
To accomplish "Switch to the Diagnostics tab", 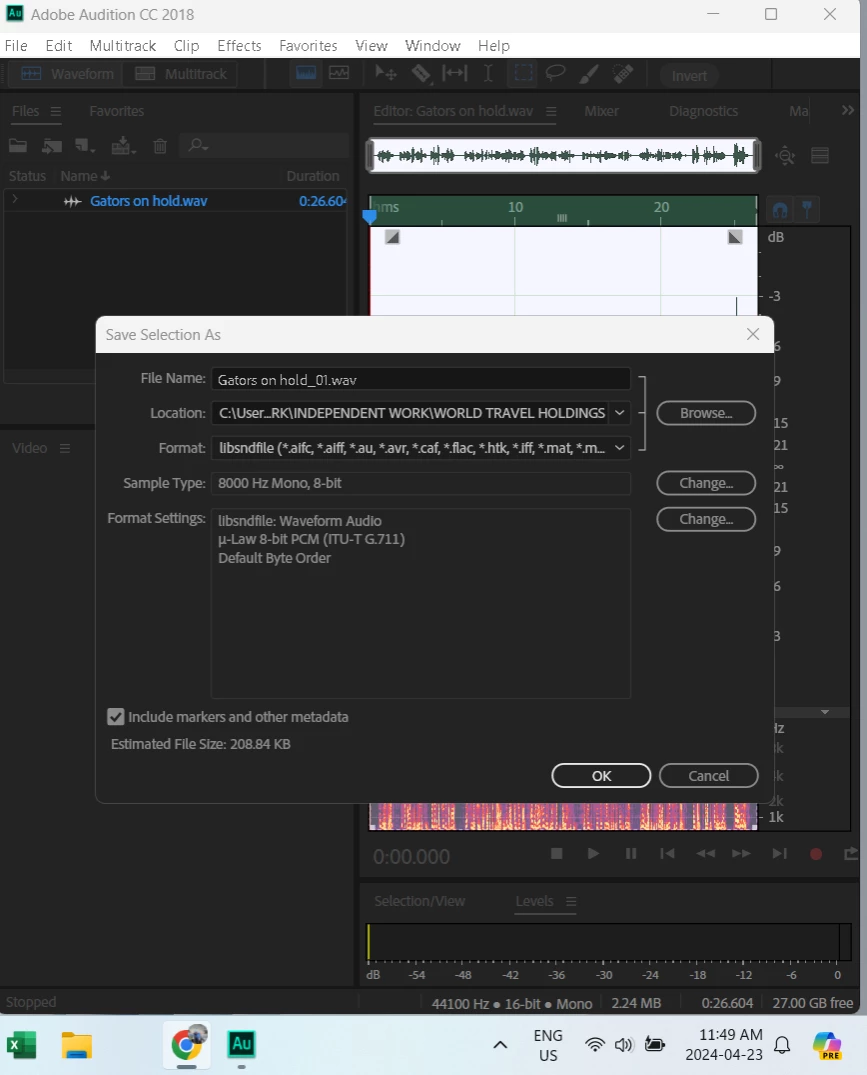I will pos(703,111).
